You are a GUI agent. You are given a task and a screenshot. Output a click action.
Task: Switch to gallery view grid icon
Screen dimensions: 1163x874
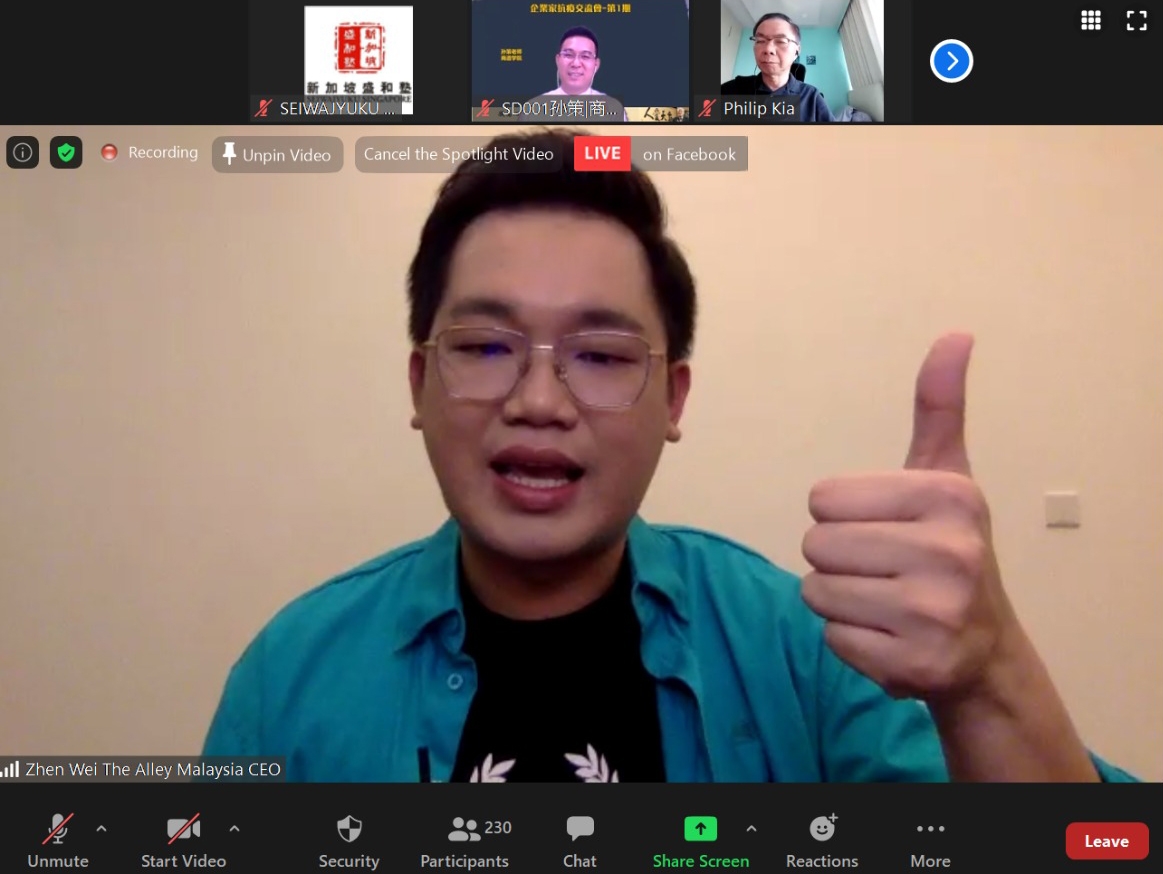[x=1091, y=21]
